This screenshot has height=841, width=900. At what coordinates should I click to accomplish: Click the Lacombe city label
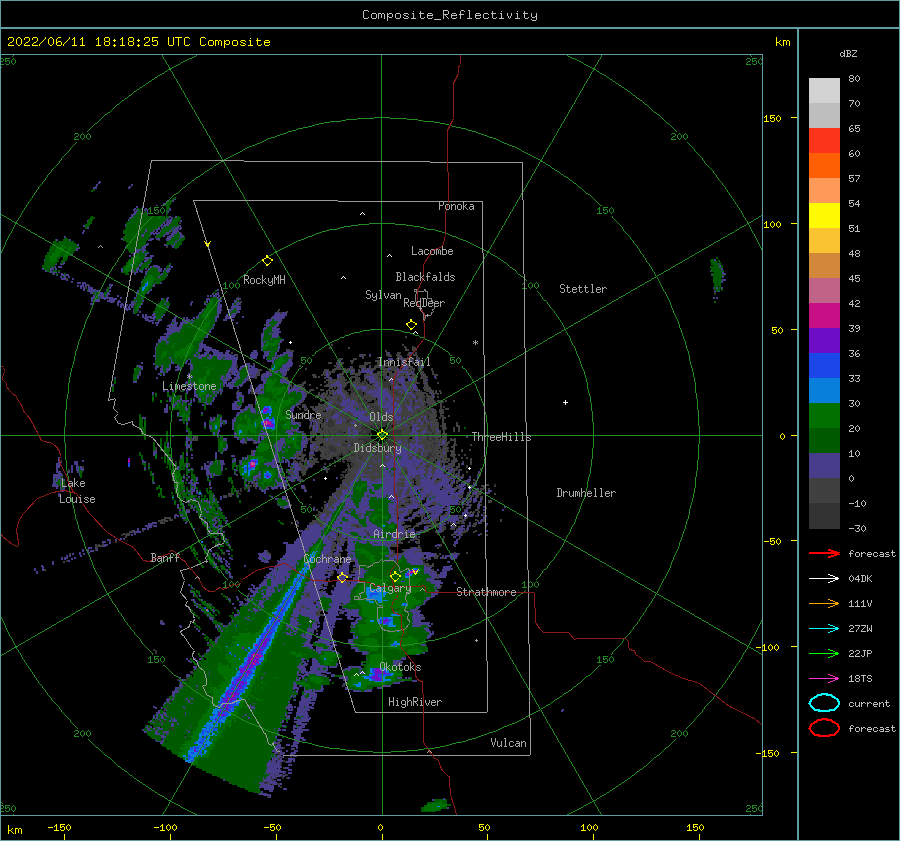click(432, 251)
